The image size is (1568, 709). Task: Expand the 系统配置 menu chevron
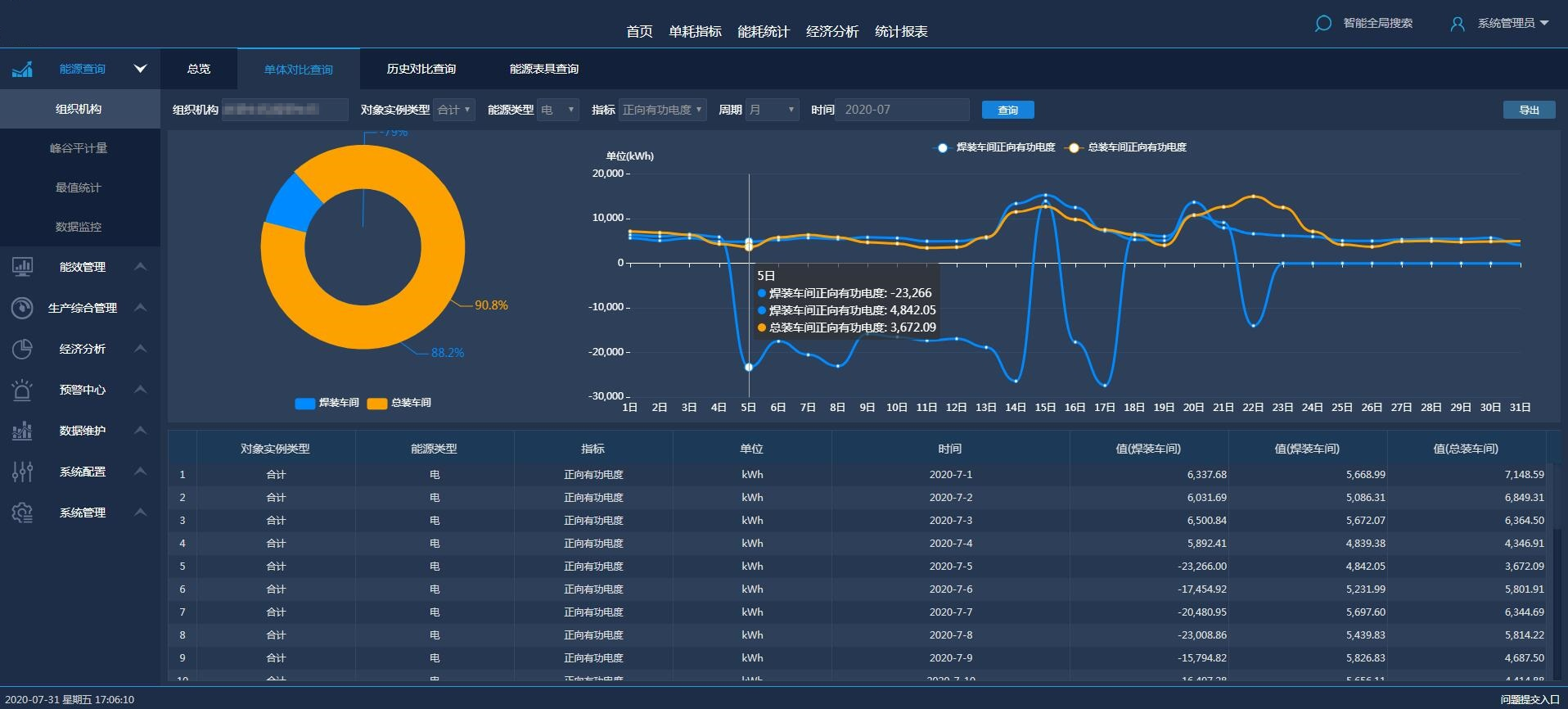(140, 471)
